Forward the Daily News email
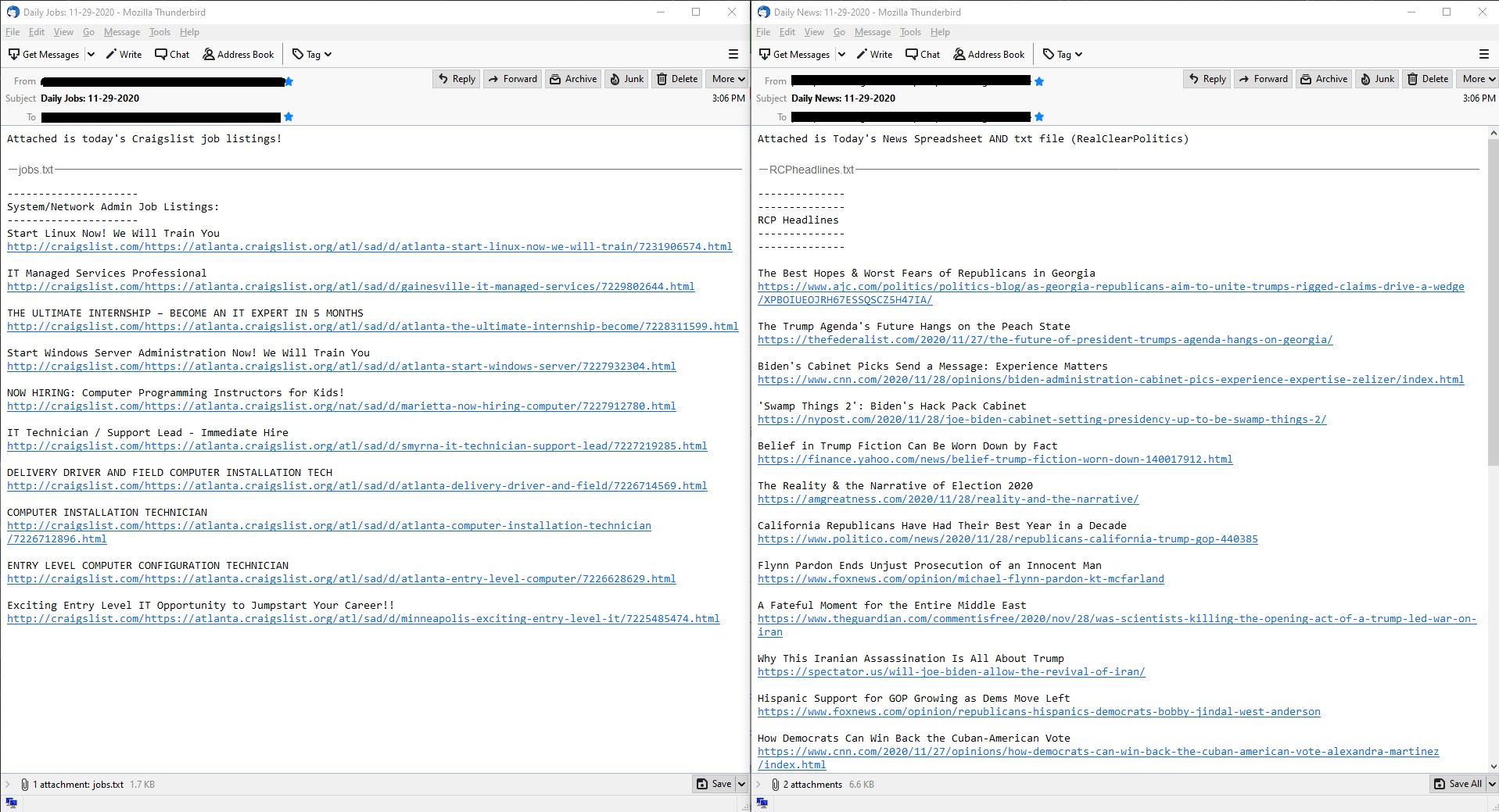The image size is (1499, 812). pyautogui.click(x=1263, y=79)
